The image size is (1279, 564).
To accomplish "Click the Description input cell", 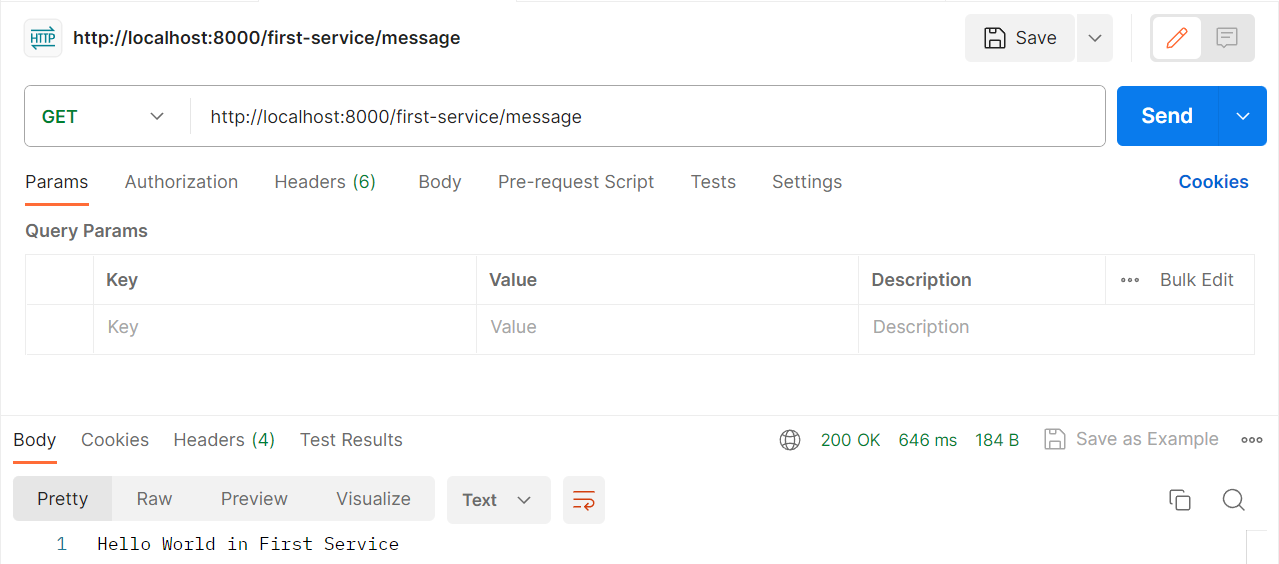I will click(x=1056, y=328).
